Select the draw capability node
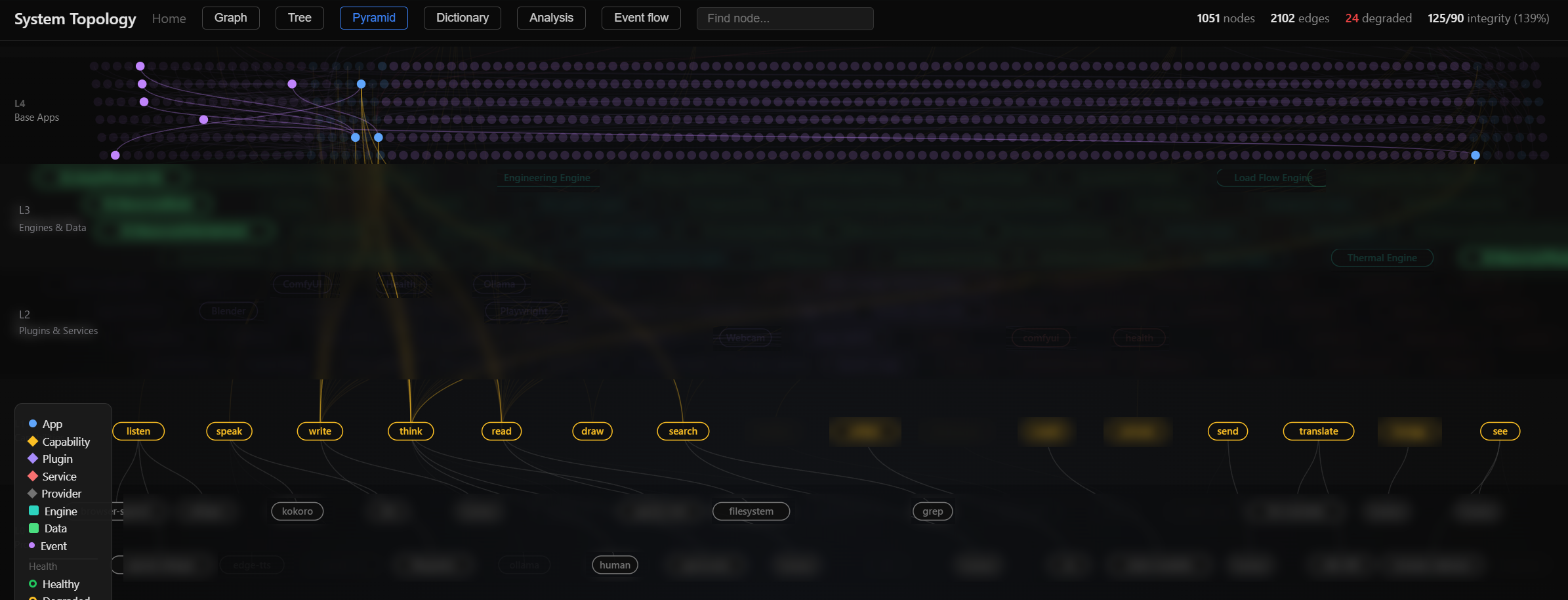 [x=592, y=431]
